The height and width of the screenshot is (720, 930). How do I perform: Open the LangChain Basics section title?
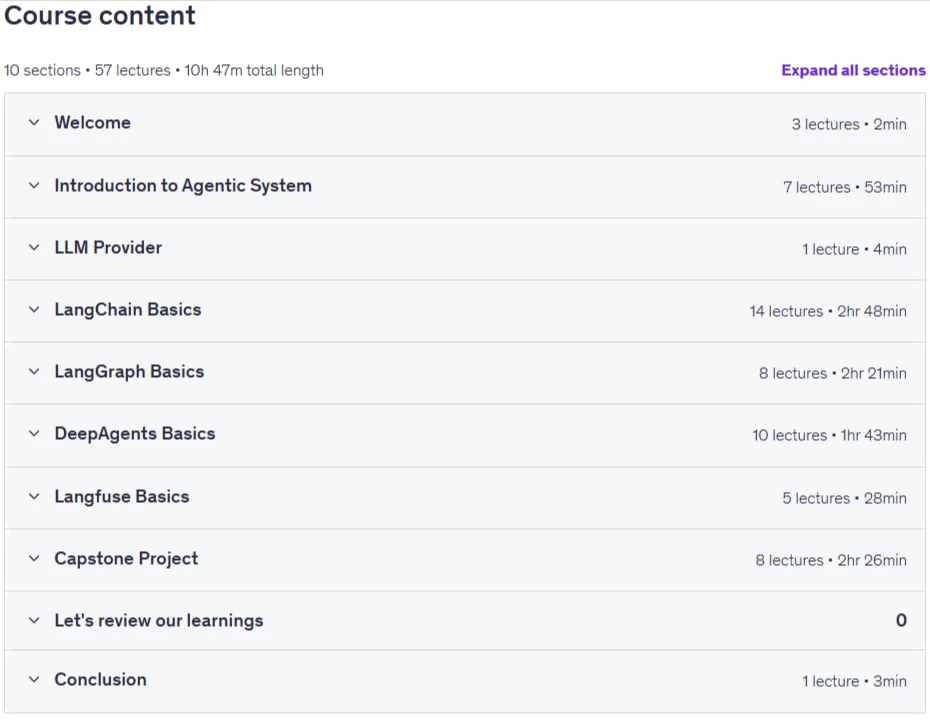tap(128, 310)
